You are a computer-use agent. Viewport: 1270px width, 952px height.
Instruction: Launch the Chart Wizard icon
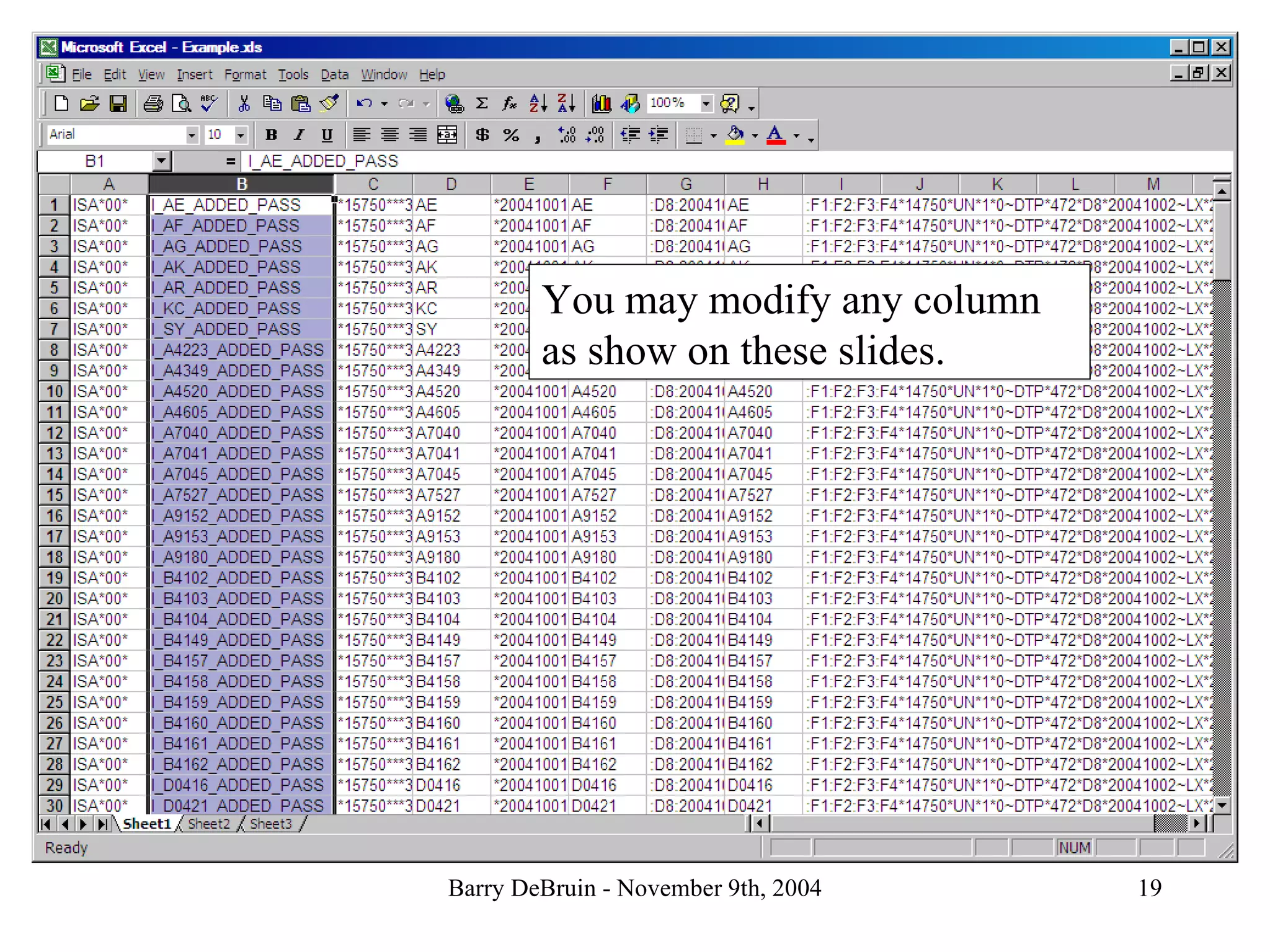[602, 104]
